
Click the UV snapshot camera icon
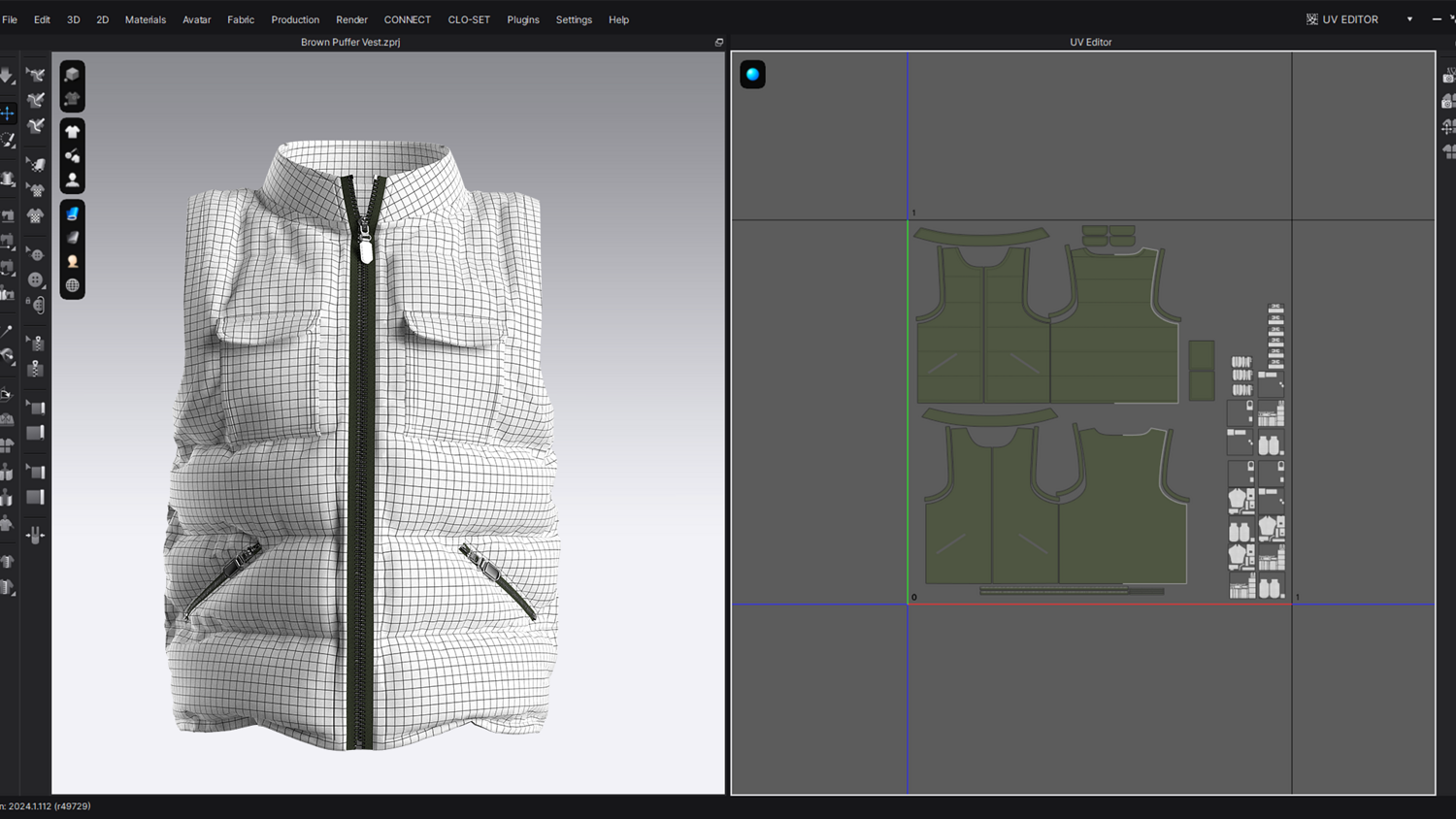pyautogui.click(x=1448, y=76)
